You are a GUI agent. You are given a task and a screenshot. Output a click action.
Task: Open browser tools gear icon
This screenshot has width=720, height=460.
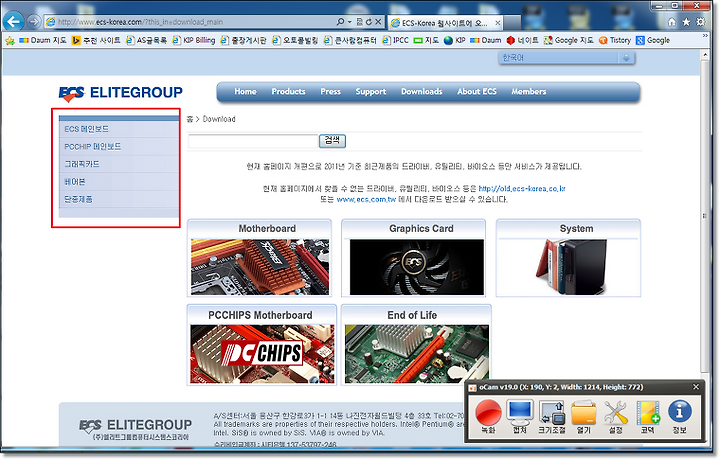tap(701, 22)
